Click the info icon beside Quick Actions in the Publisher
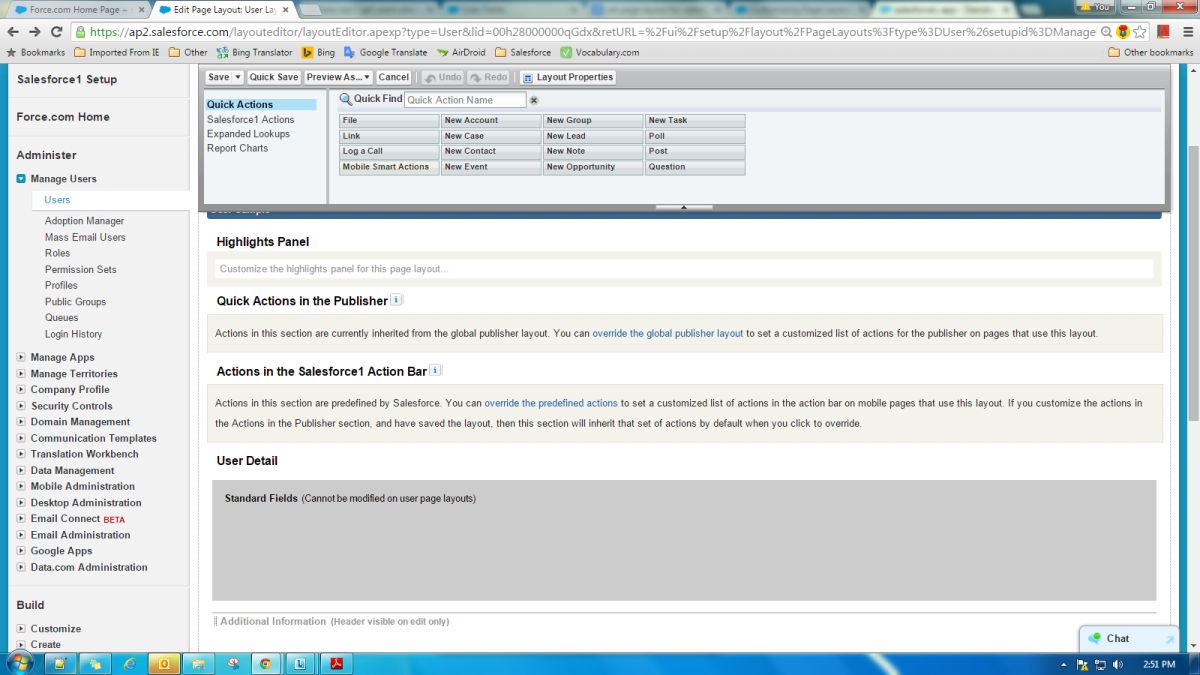The image size is (1200, 675). click(x=397, y=299)
